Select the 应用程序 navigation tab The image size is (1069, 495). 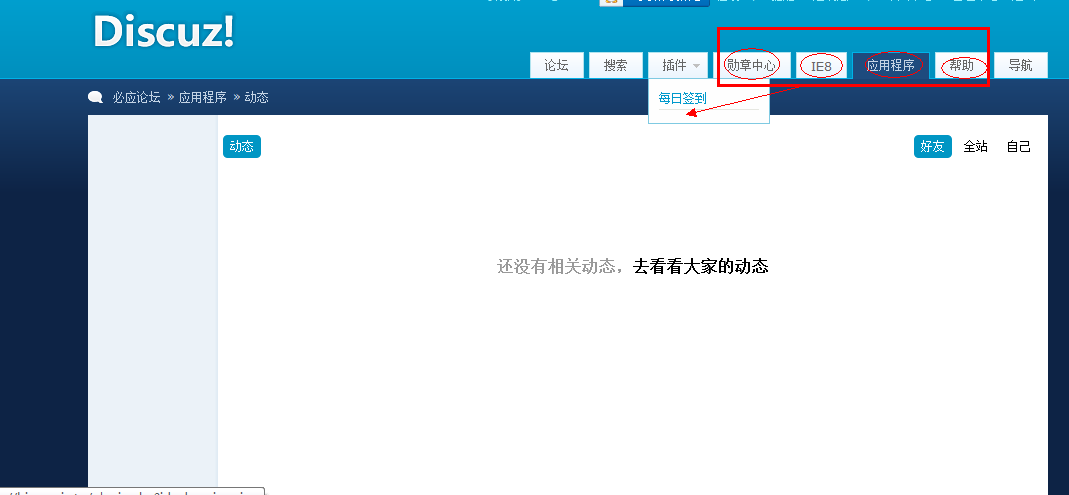point(891,65)
